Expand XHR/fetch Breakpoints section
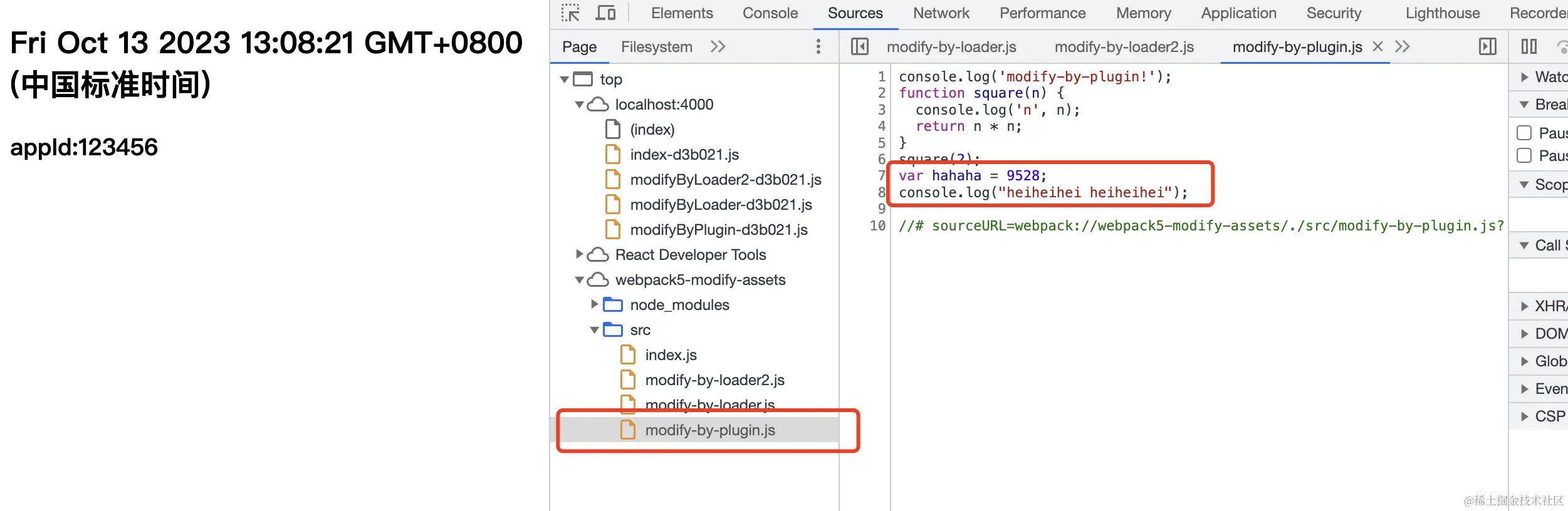 click(1525, 306)
